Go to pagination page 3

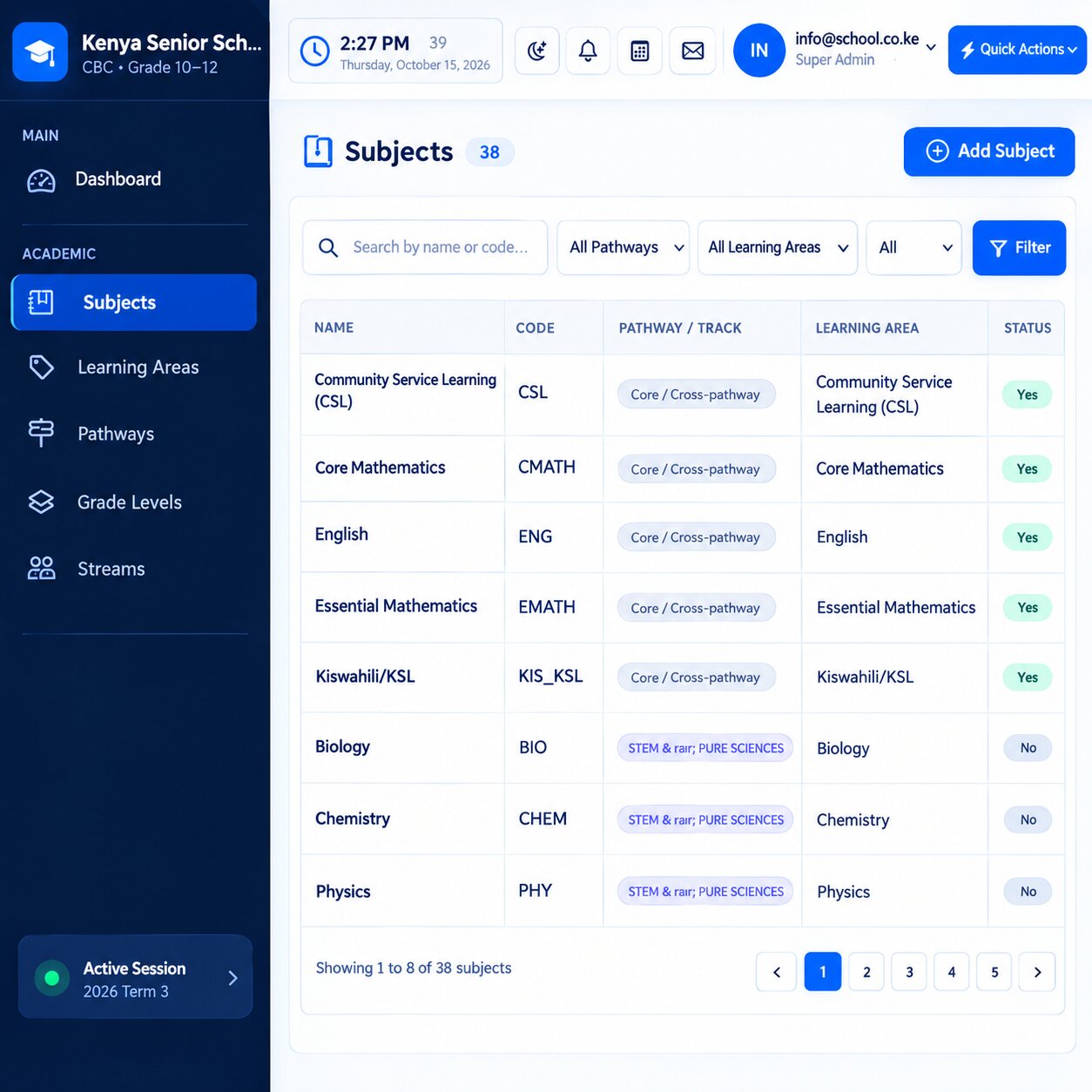tap(909, 972)
